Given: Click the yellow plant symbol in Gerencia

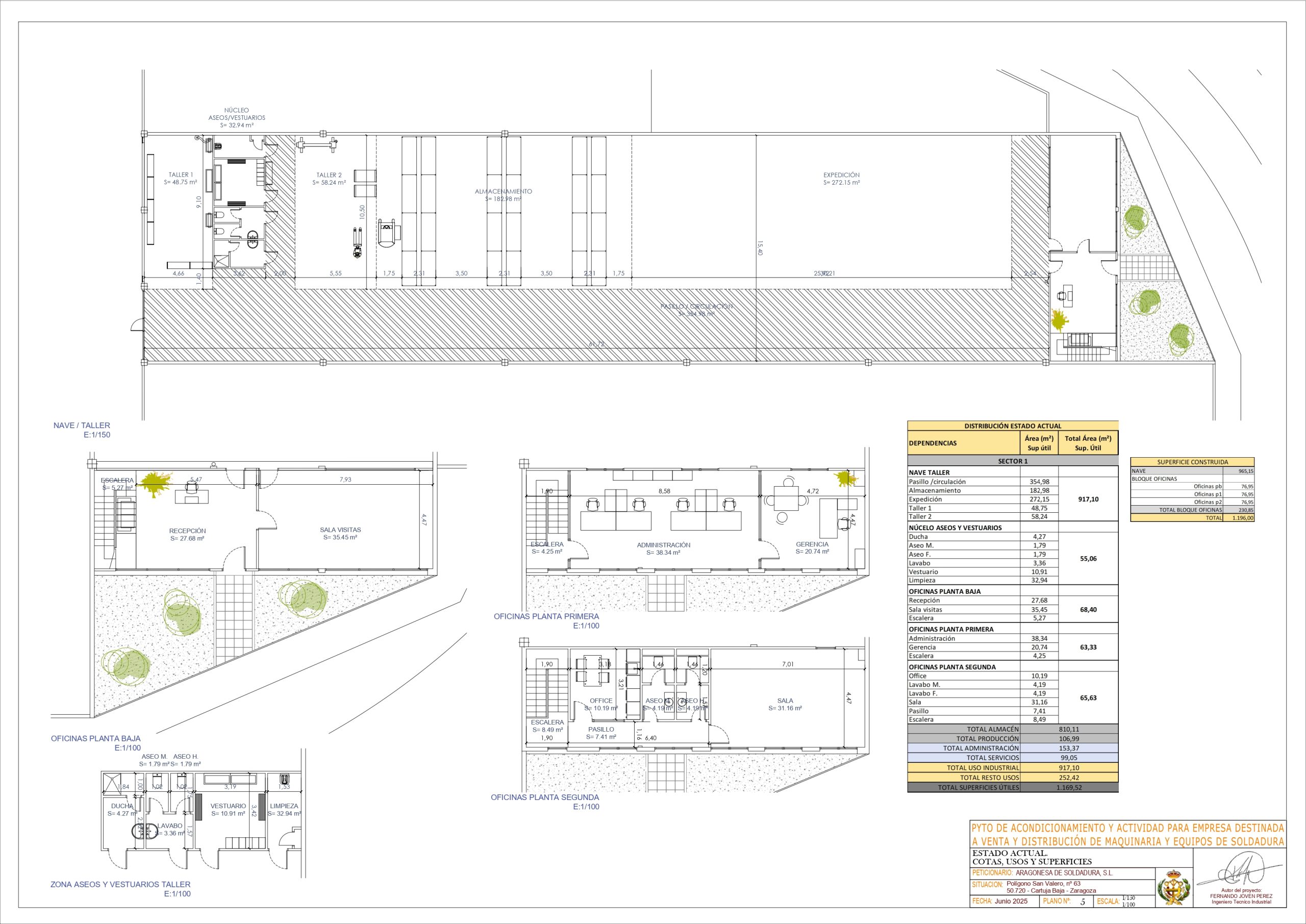Looking at the screenshot, I should (x=844, y=480).
